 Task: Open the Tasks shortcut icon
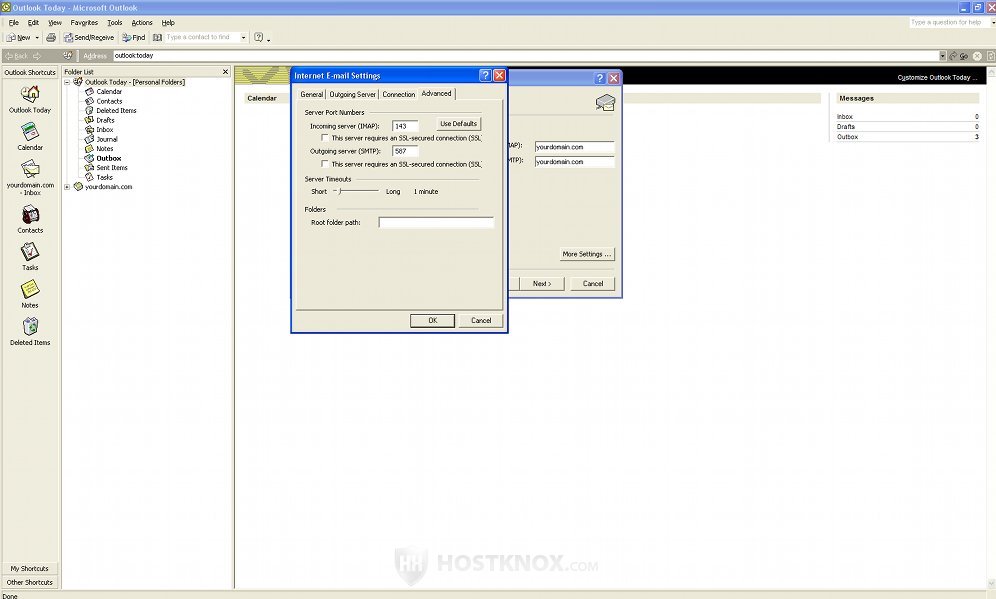(30, 252)
